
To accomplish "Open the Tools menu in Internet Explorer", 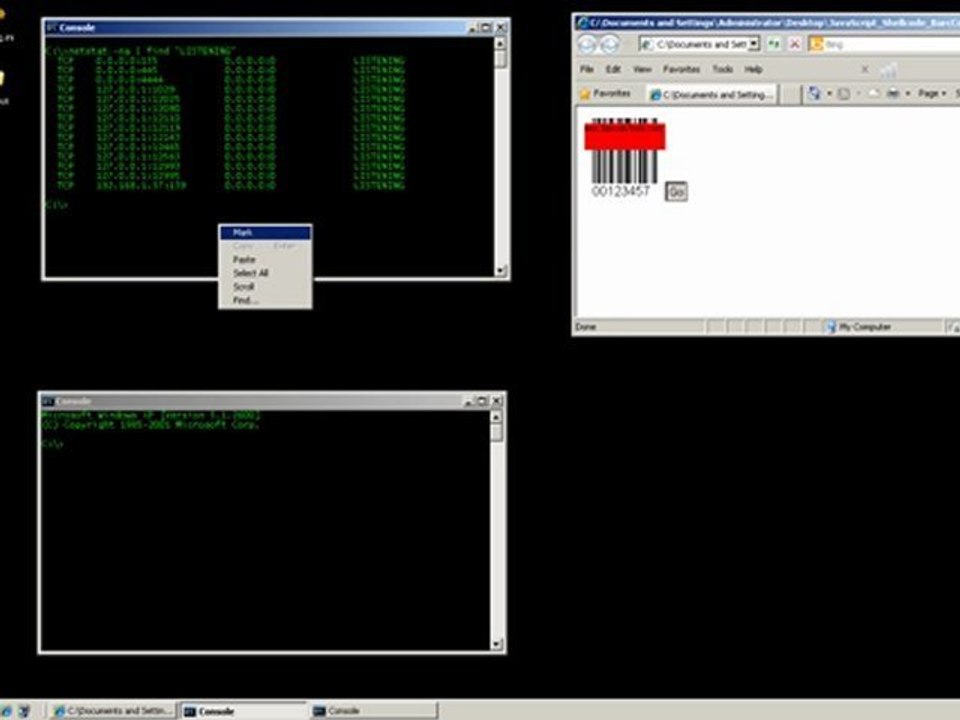I will tap(722, 69).
